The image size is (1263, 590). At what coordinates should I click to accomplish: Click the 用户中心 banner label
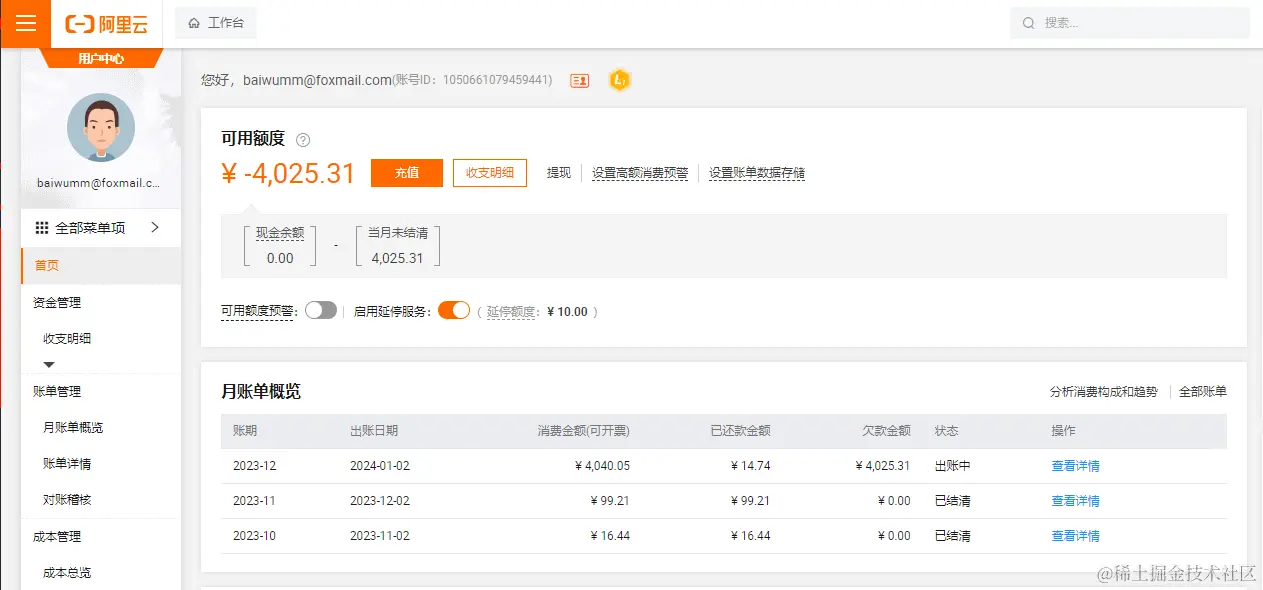(101, 59)
